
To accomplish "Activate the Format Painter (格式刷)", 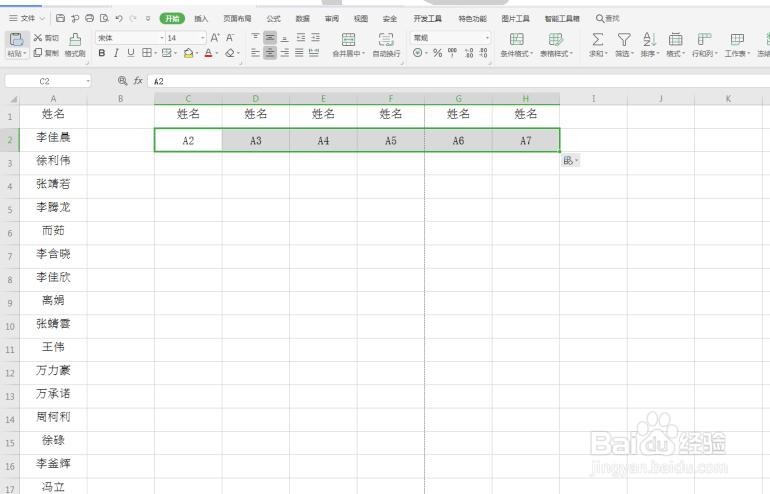I will (75, 45).
